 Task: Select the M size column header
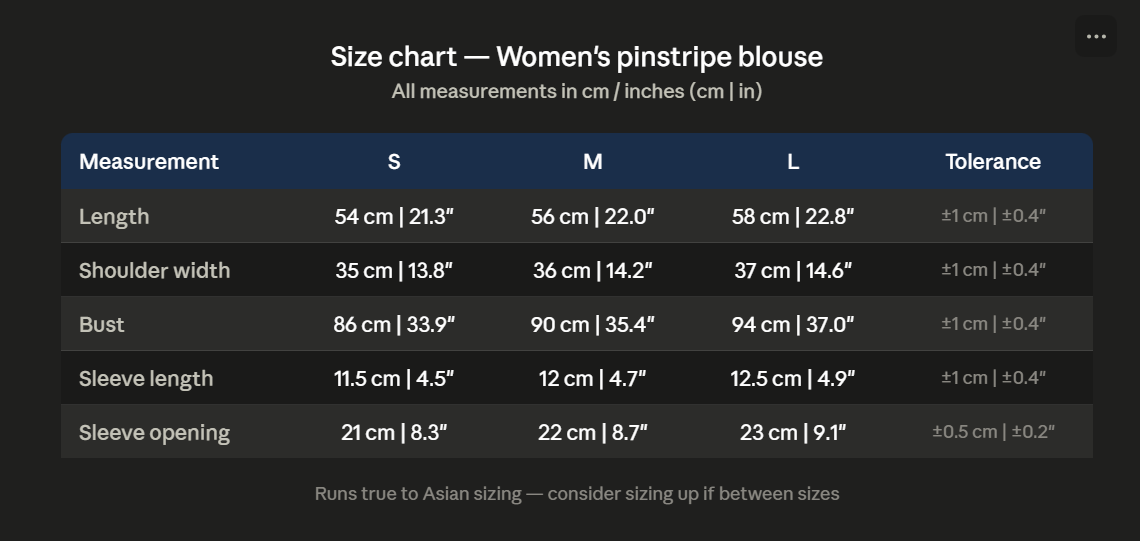593,161
